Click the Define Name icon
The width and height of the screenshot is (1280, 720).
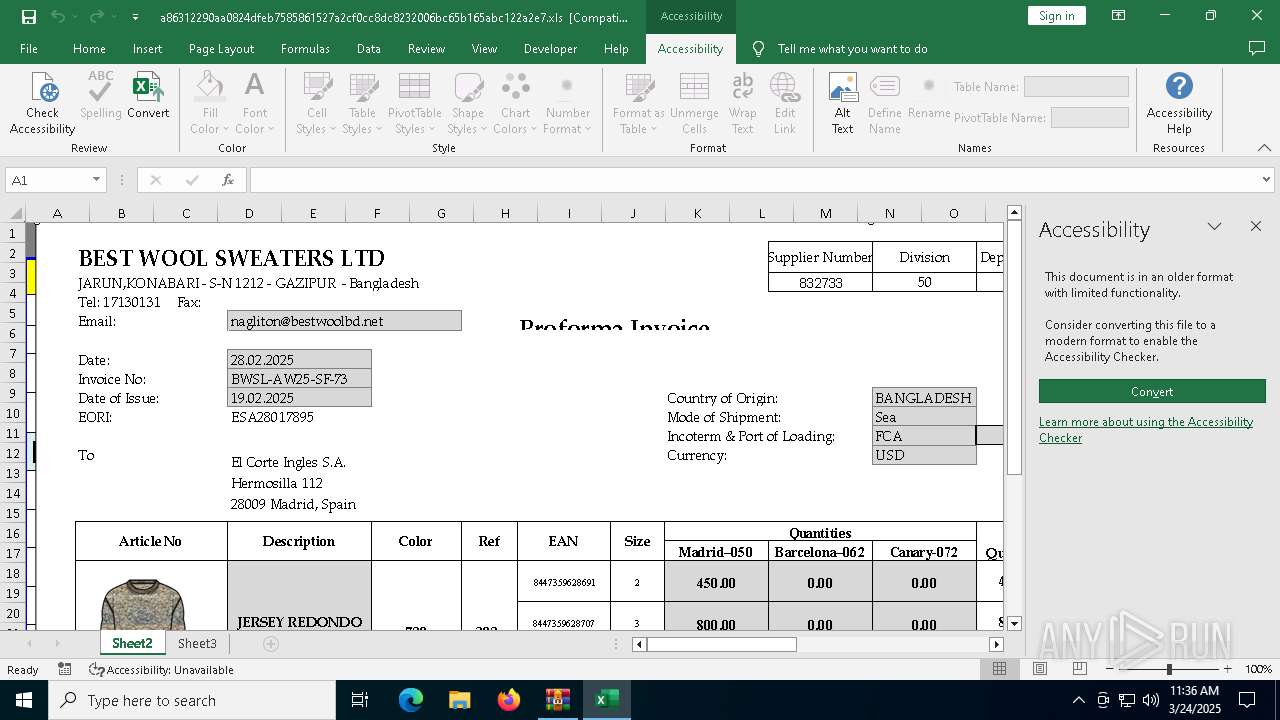point(885,87)
